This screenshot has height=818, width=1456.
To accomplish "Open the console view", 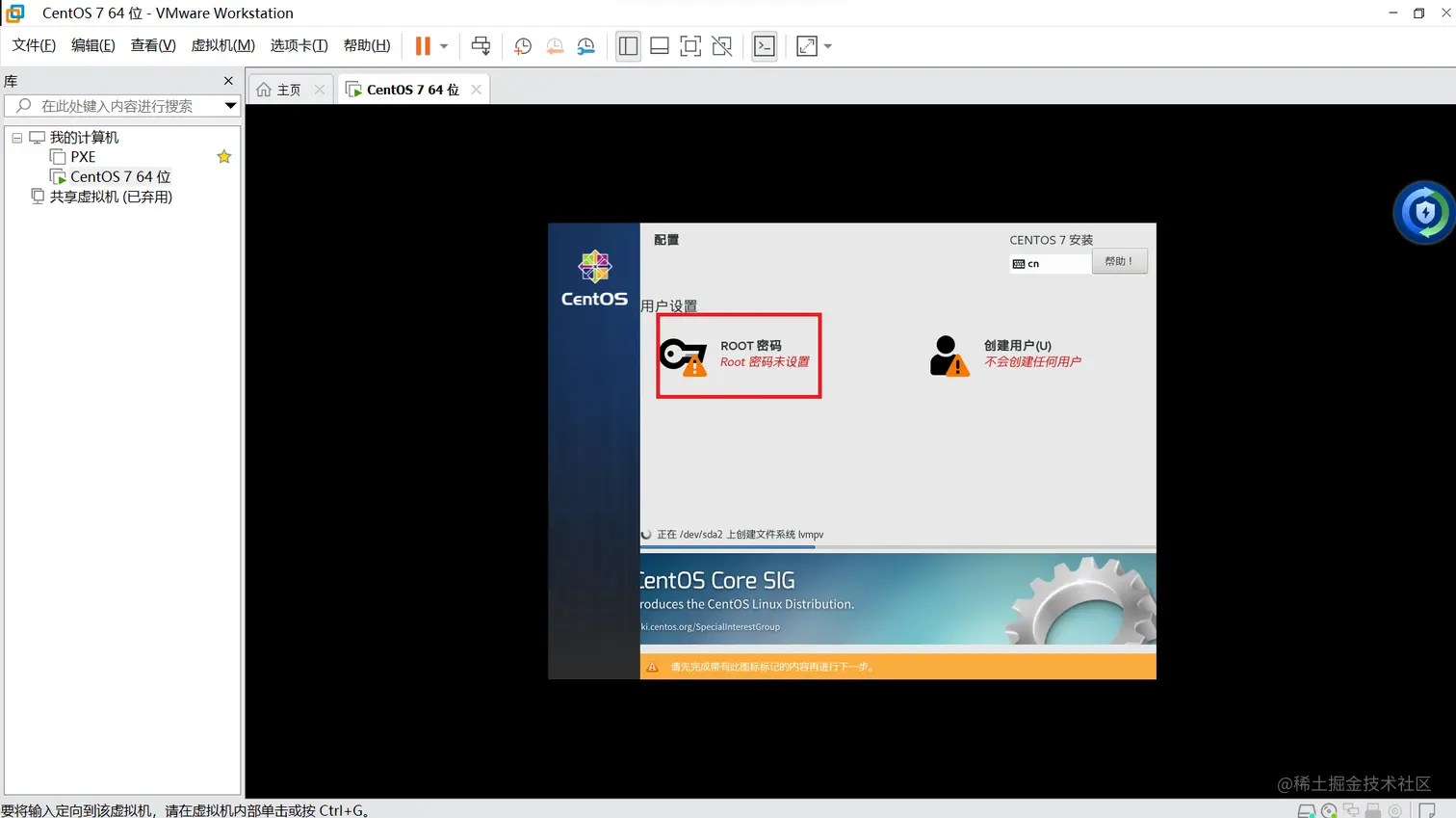I will coord(765,46).
